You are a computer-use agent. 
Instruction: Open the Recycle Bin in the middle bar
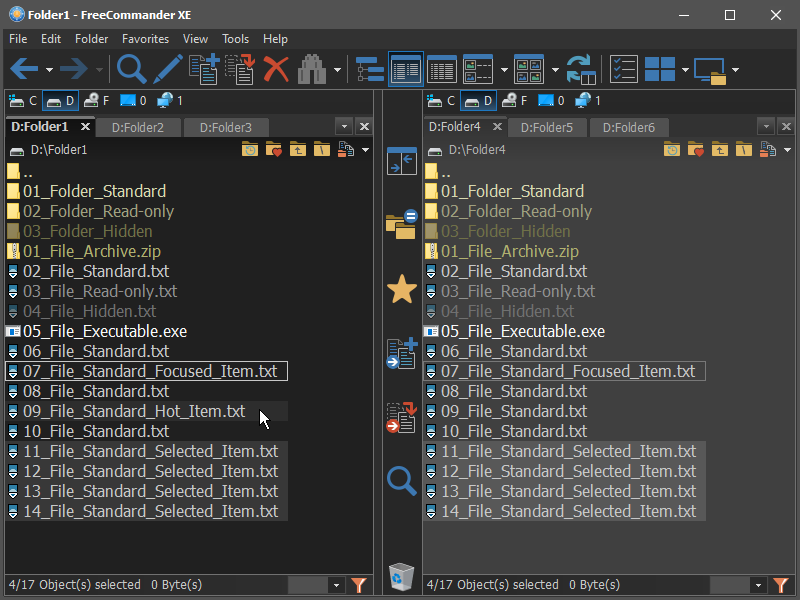coord(401,575)
